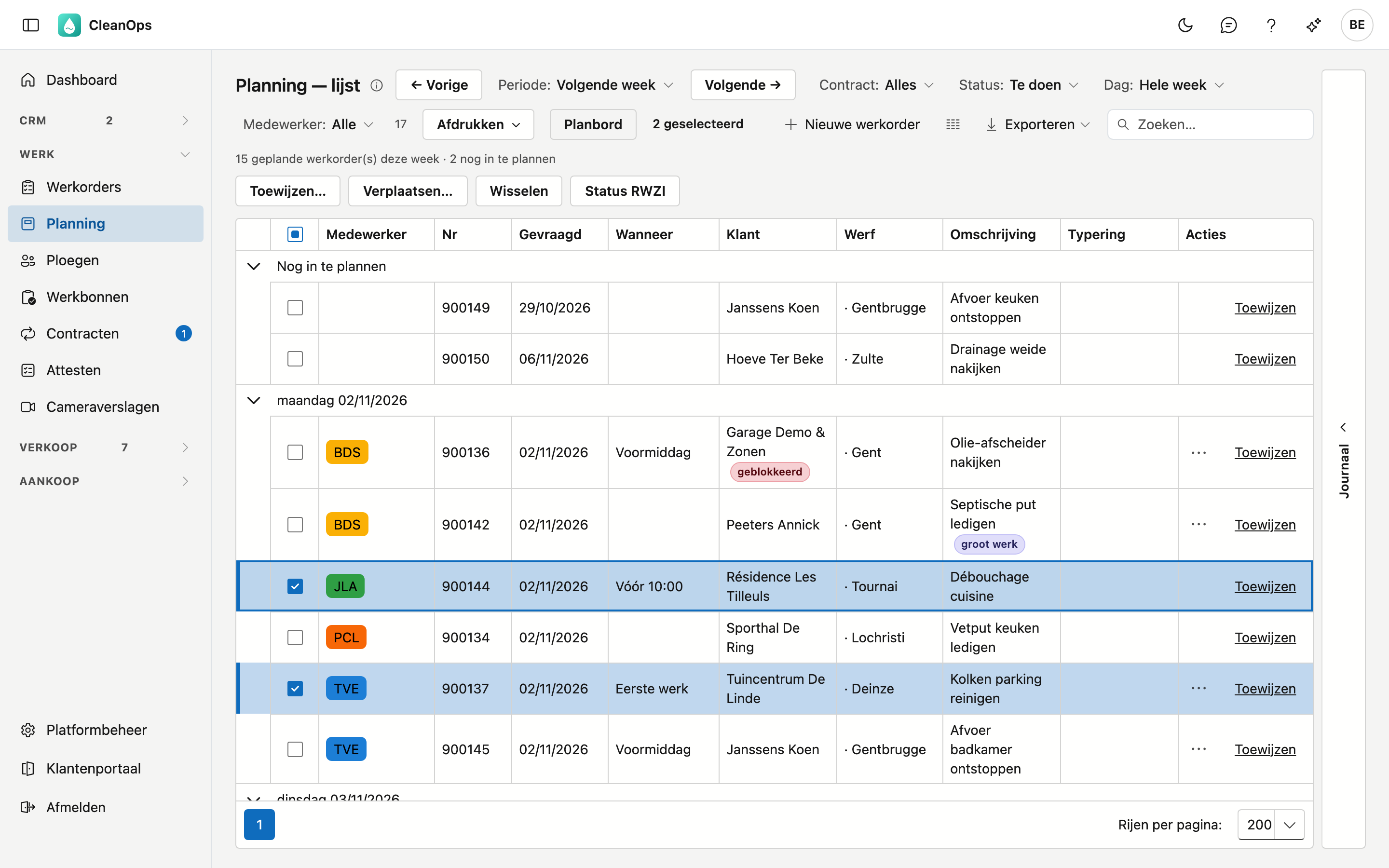Viewport: 1389px width, 868px height.
Task: Toggle the select-all header checkbox
Action: pyautogui.click(x=295, y=234)
